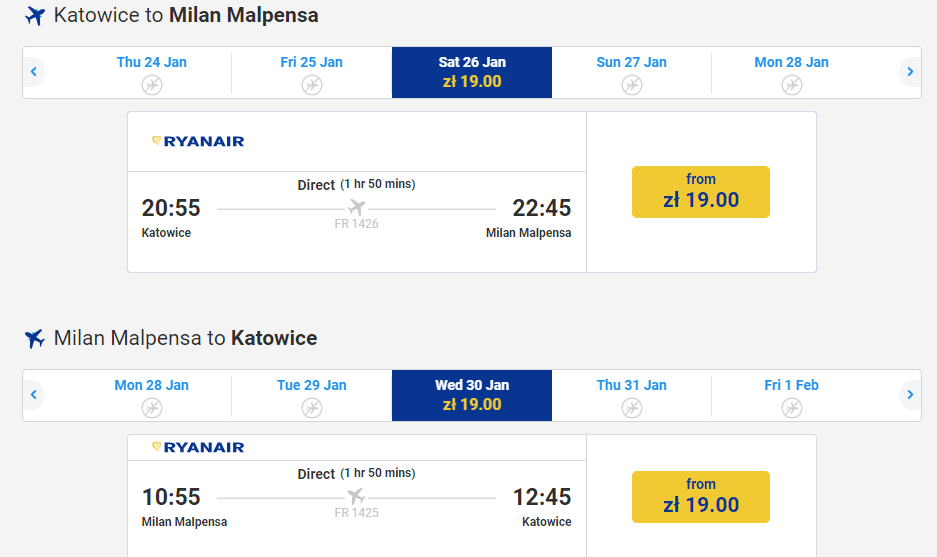Click the FR 1426 flight number
This screenshot has height=557, width=937.
pos(356,224)
